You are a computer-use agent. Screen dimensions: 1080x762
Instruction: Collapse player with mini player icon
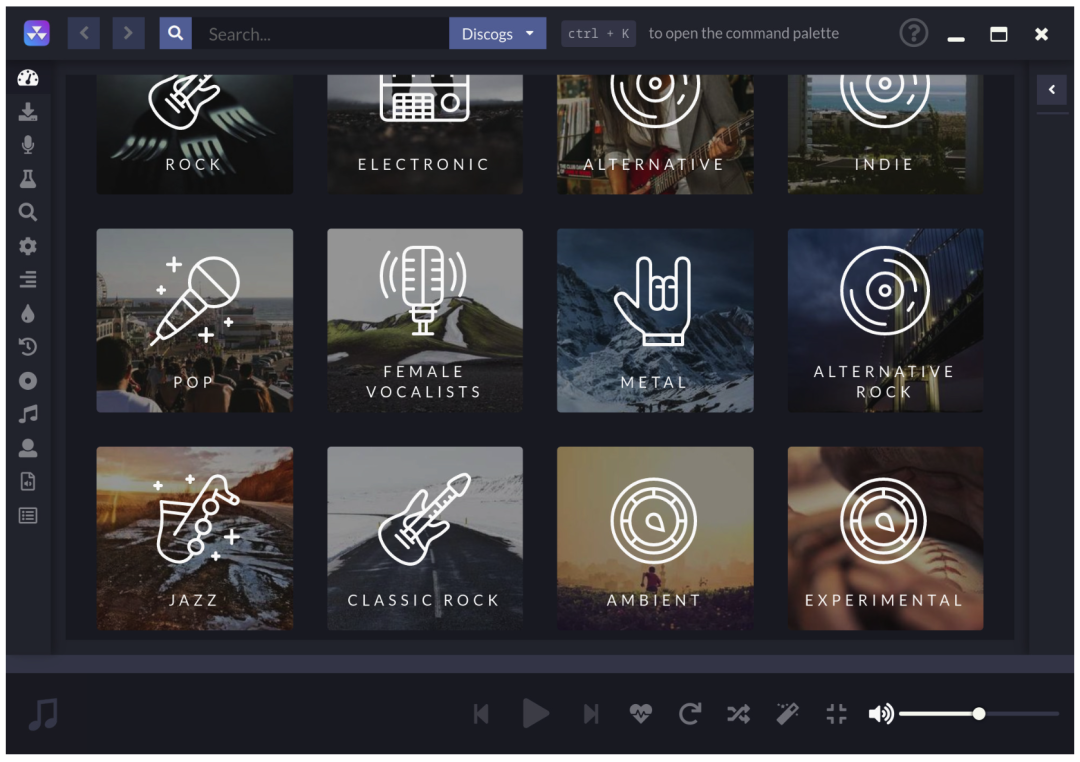836,714
